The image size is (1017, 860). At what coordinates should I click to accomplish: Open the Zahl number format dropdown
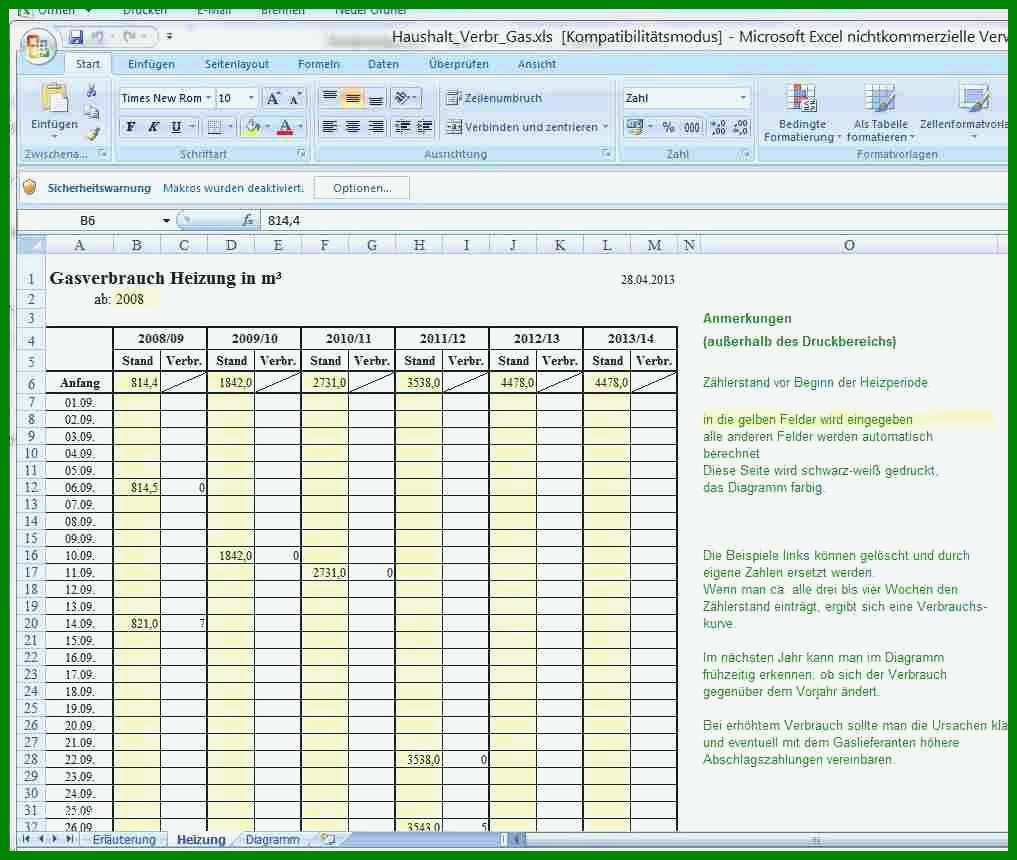(743, 98)
